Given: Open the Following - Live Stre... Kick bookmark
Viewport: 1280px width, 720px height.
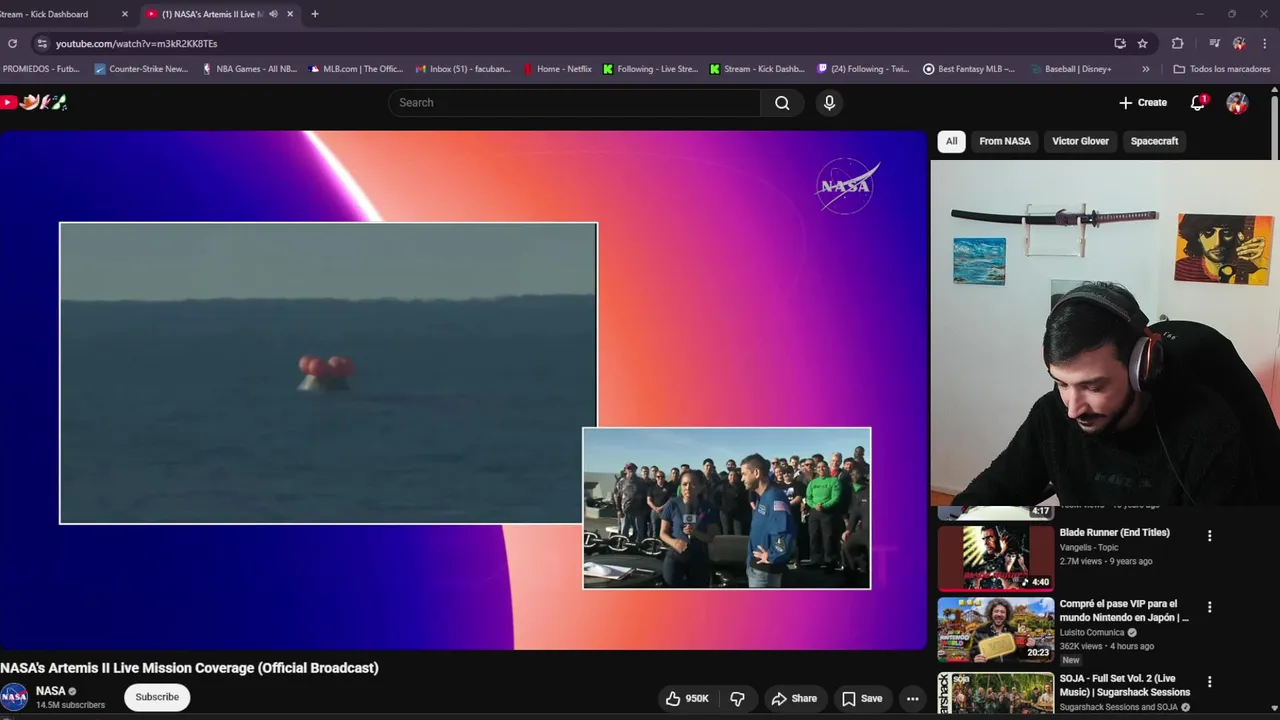Looking at the screenshot, I should (650, 69).
